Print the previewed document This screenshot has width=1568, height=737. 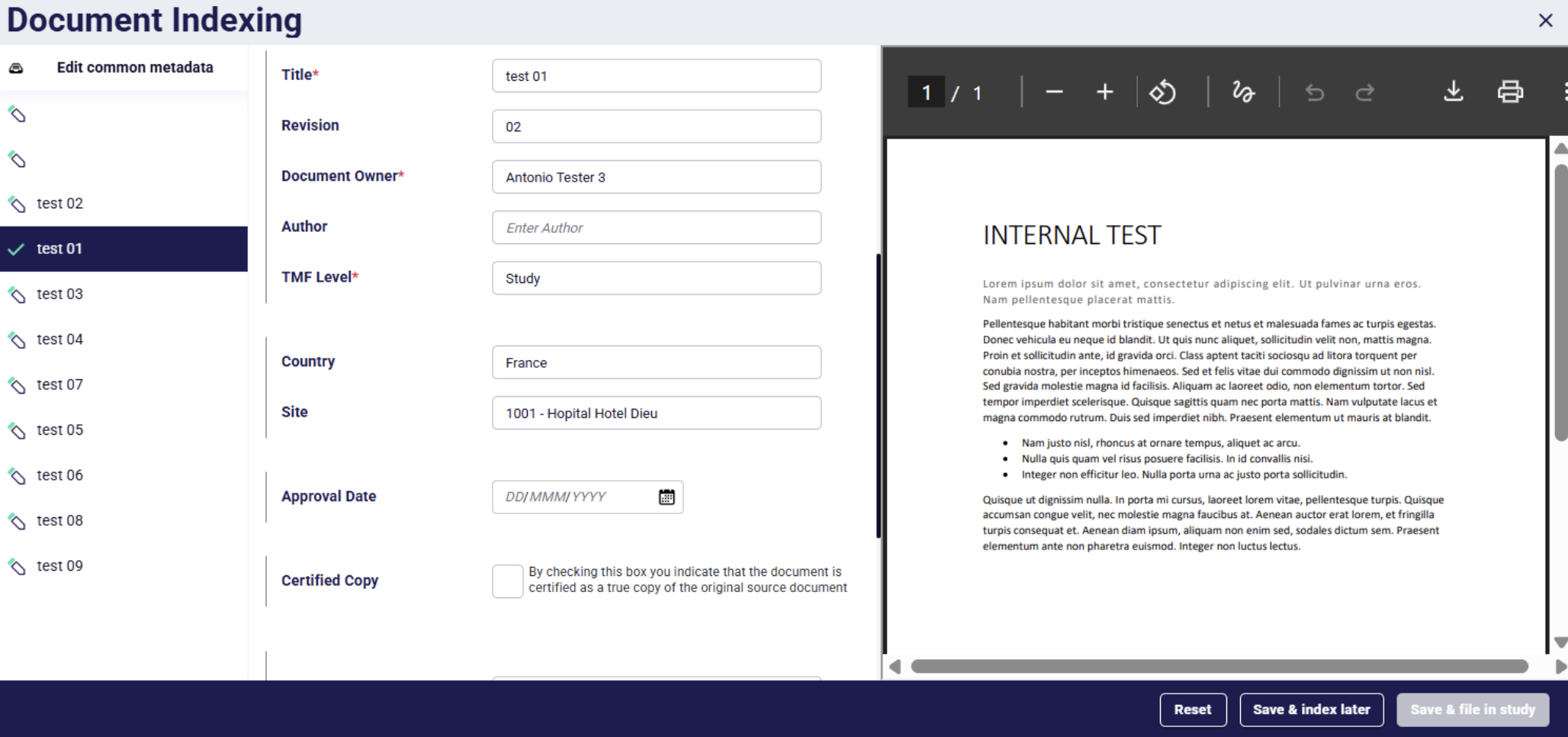coord(1510,92)
